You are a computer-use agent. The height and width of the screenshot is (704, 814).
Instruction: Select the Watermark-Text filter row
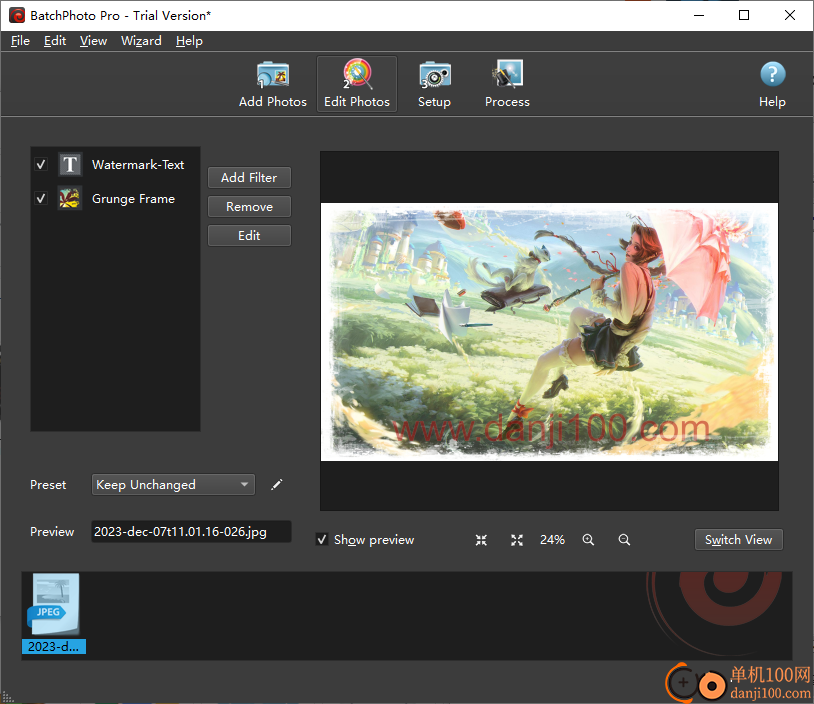pyautogui.click(x=115, y=165)
